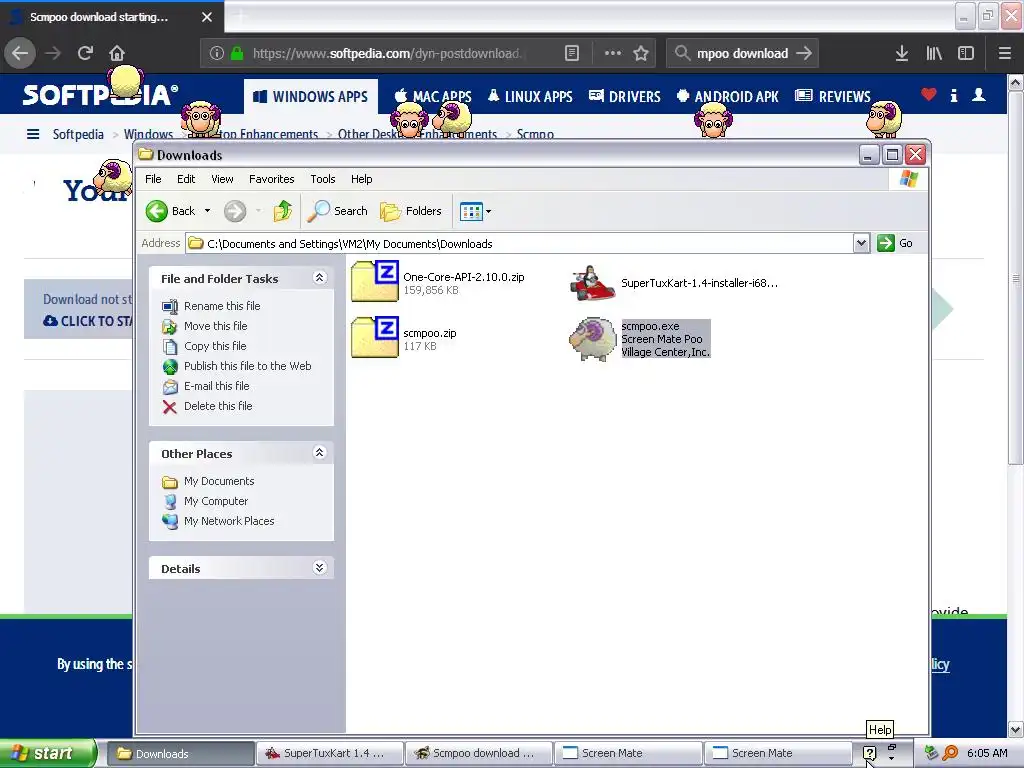Open the Firefox hamburger menu

(1005, 54)
